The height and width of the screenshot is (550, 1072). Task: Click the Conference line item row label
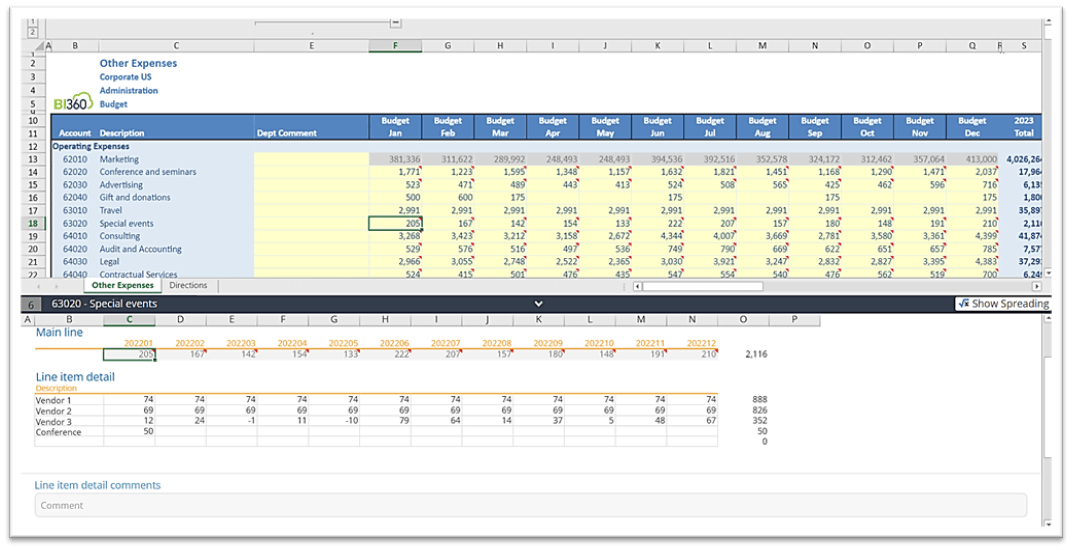click(58, 432)
